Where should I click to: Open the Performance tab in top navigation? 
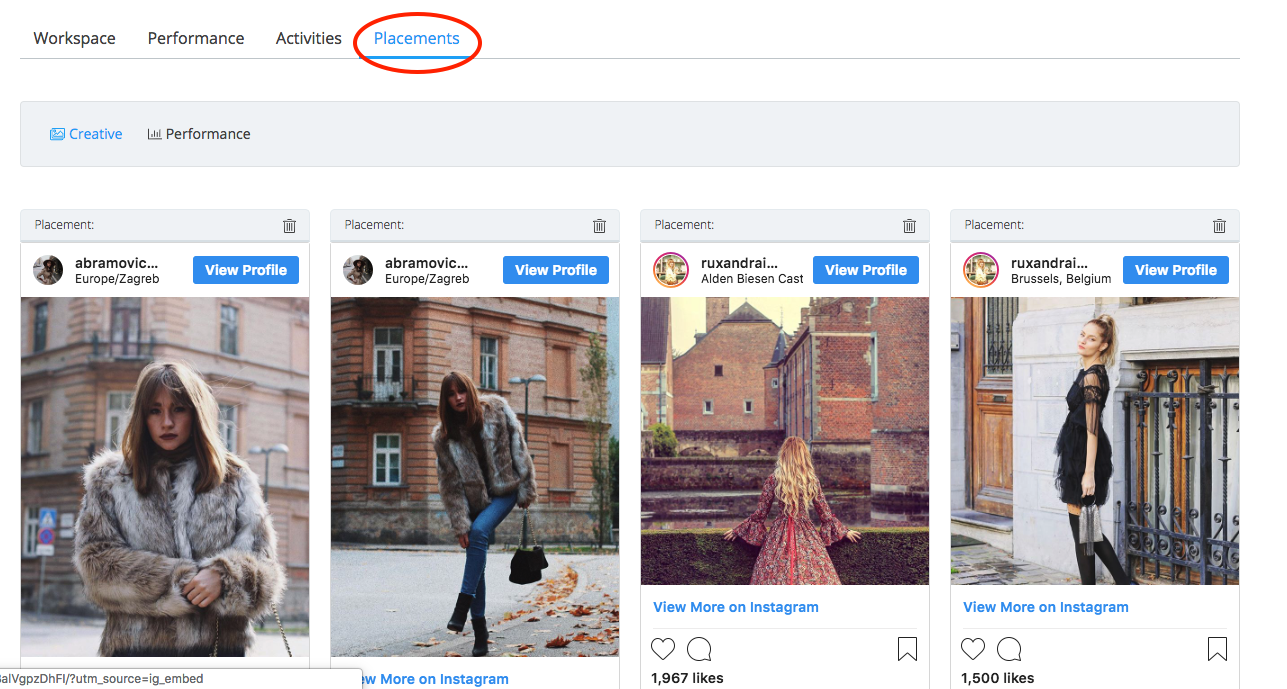point(196,38)
